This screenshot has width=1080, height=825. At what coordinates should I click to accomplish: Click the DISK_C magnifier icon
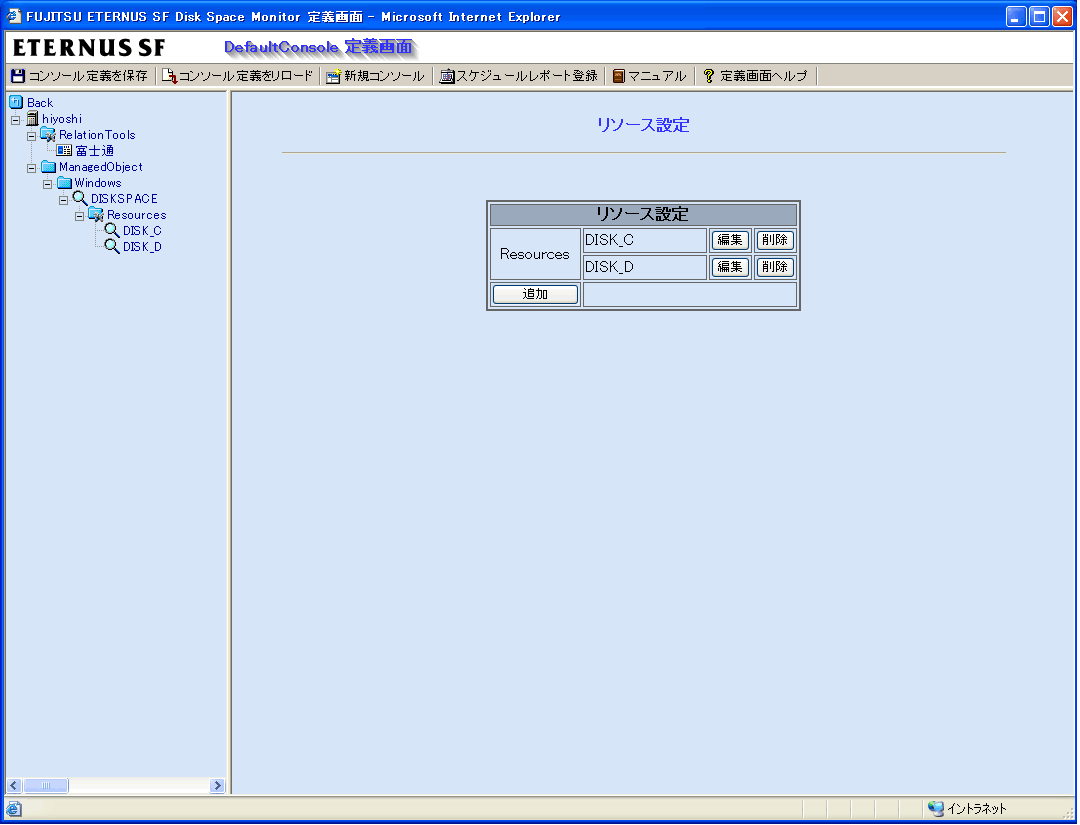[112, 231]
